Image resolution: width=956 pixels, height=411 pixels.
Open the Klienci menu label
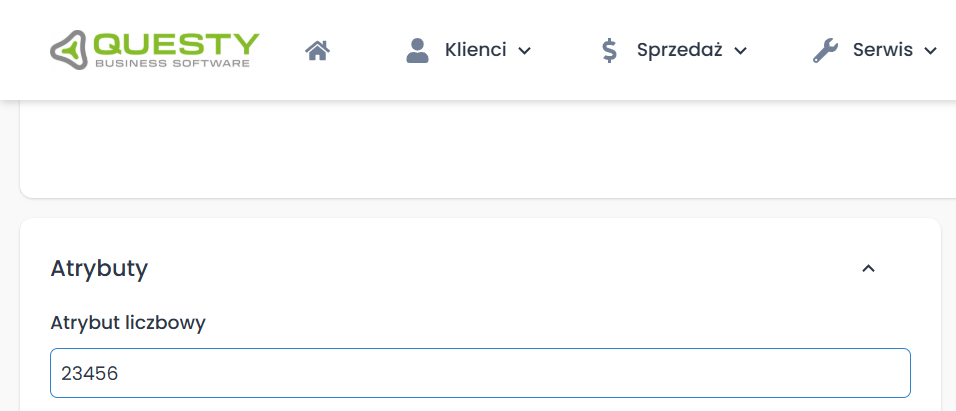(475, 50)
